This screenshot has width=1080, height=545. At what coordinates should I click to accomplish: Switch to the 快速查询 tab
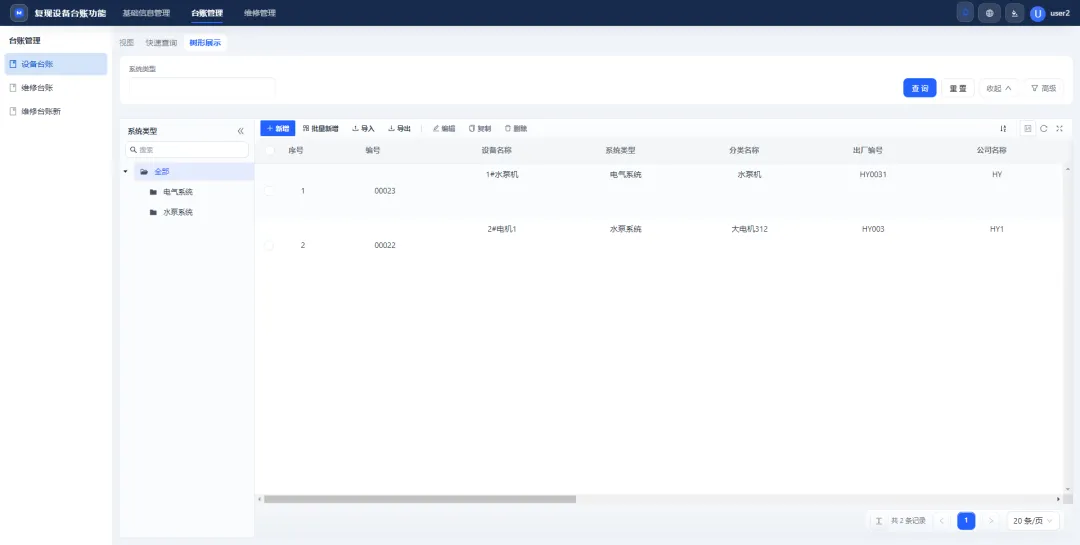(x=161, y=43)
